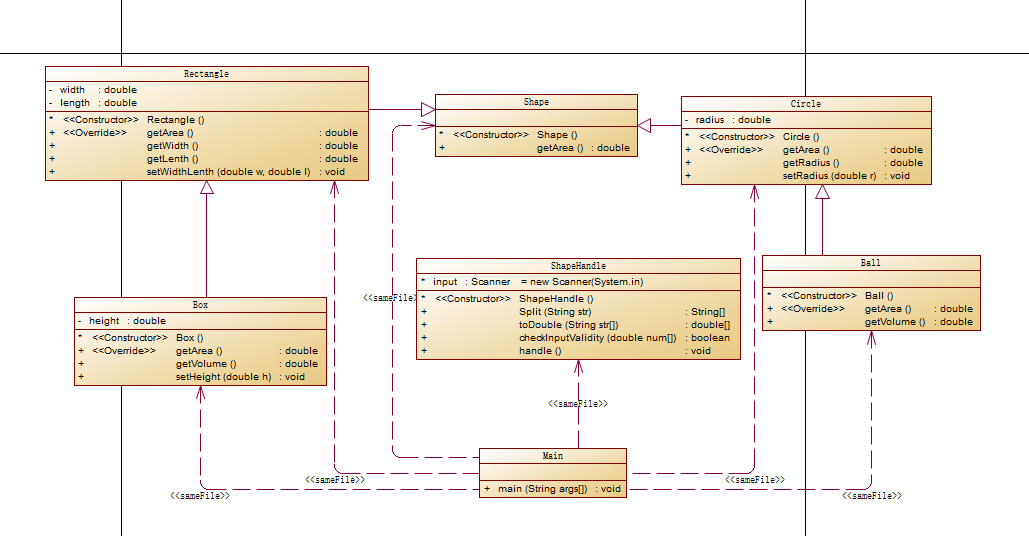Select the generalization triangle below the Circle class
Viewport: 1029px width, 536px height.
click(822, 192)
